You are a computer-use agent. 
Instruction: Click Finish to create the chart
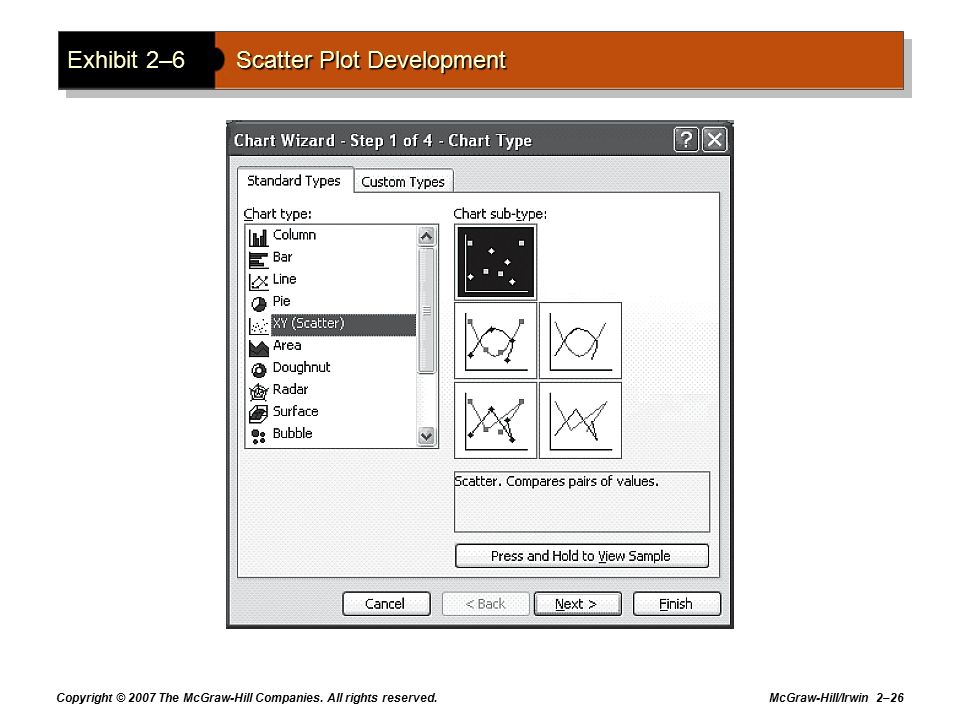[x=677, y=604]
